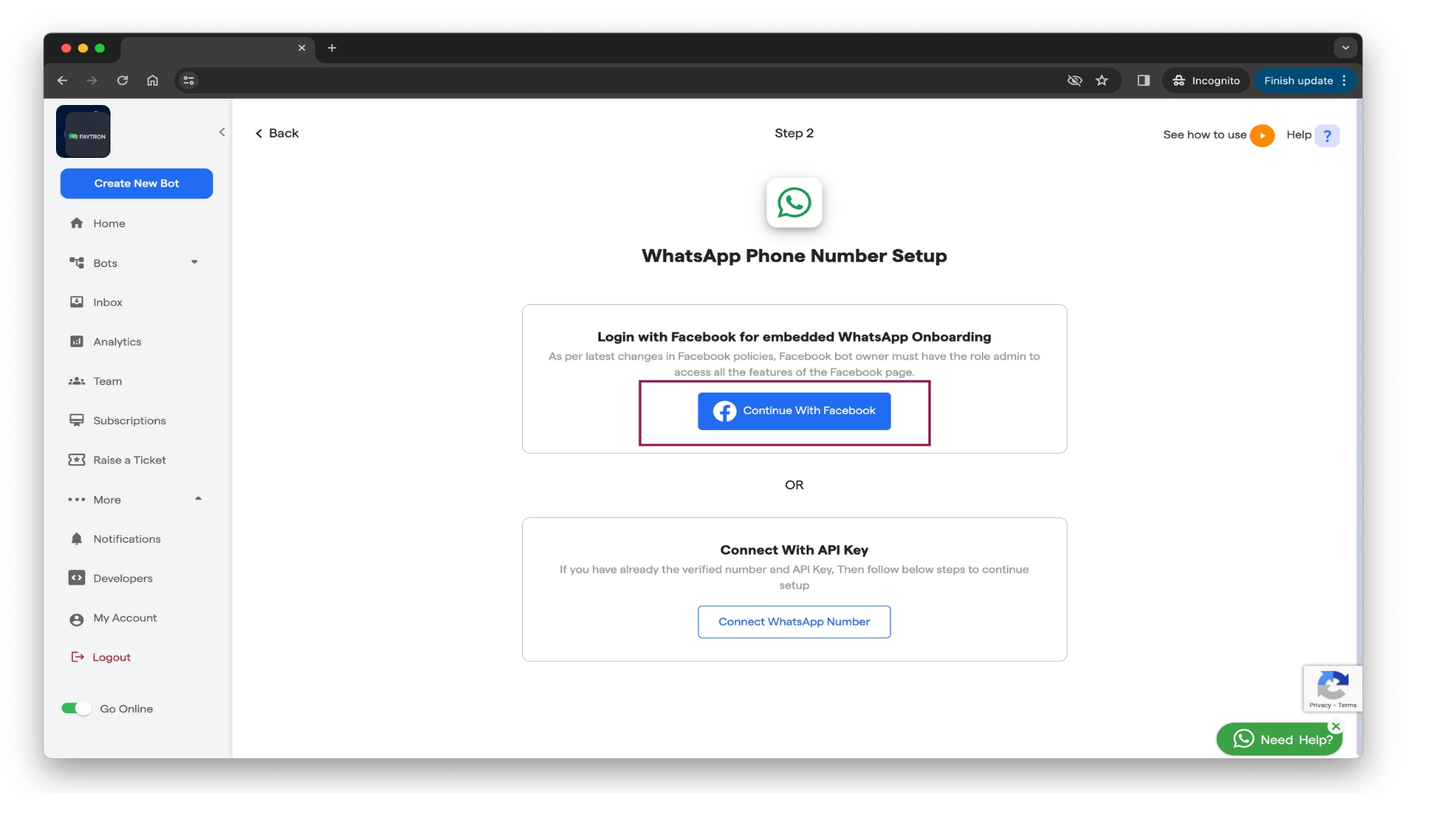Open the Inbox section
Image resolution: width=1452 pixels, height=840 pixels.
pos(107,302)
